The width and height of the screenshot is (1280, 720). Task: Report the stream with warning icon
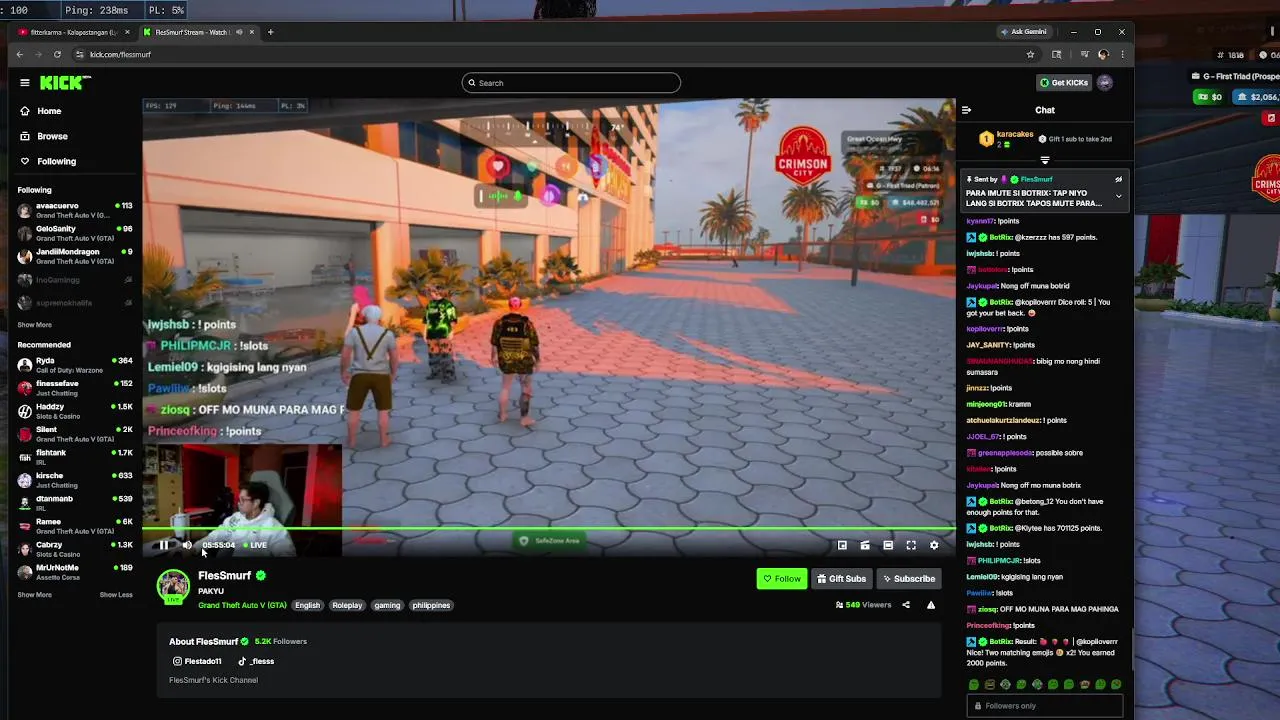tap(931, 605)
